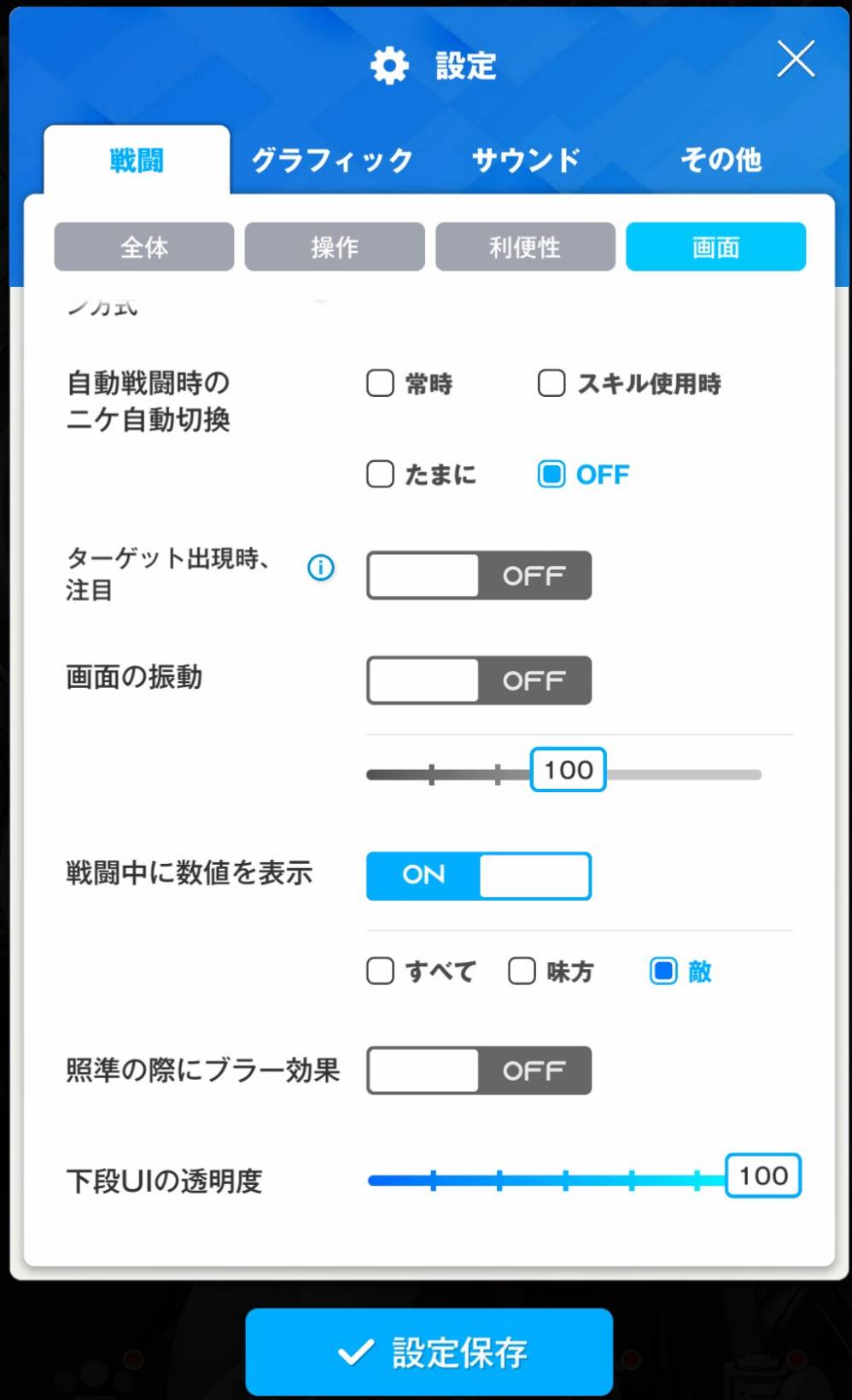852x1400 pixels.
Task: Choose すべて for damage number display
Action: pos(381,971)
